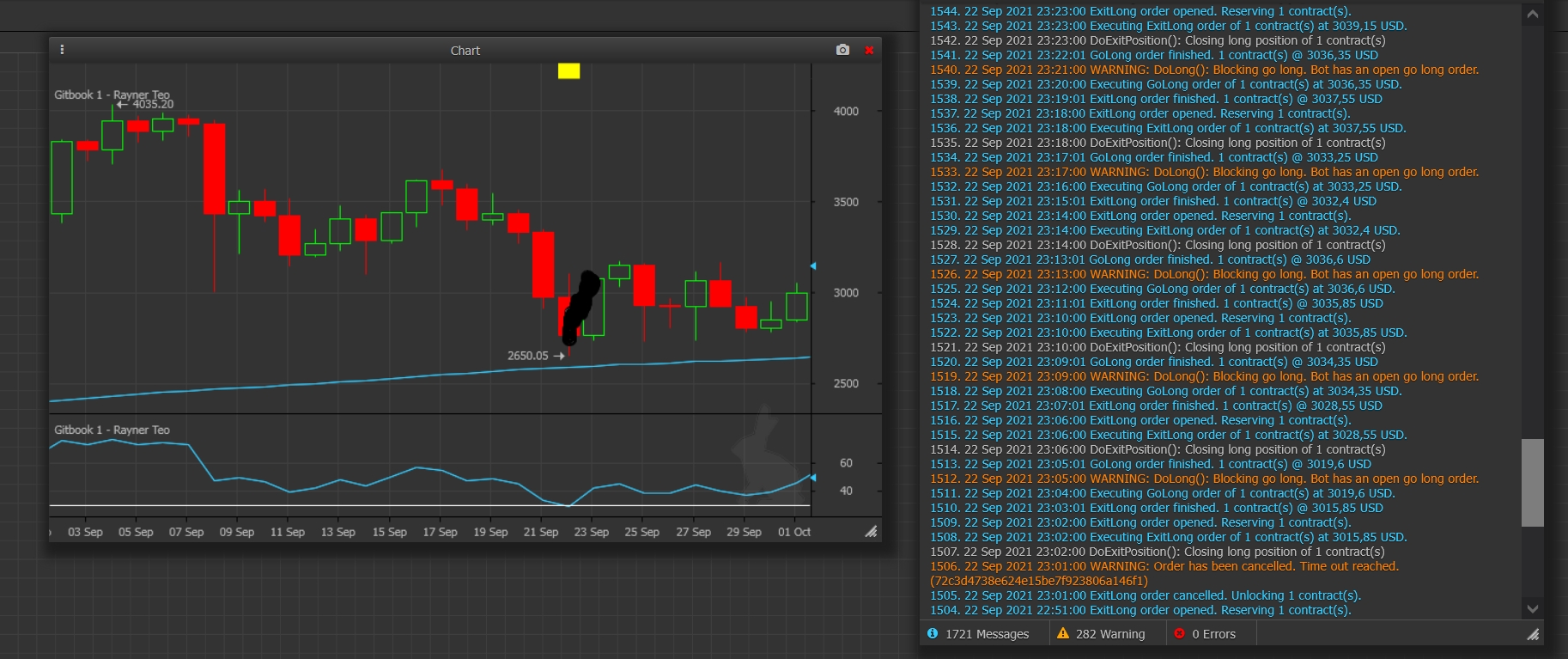1568x659 pixels.
Task: Click the Chart window title
Action: point(465,51)
